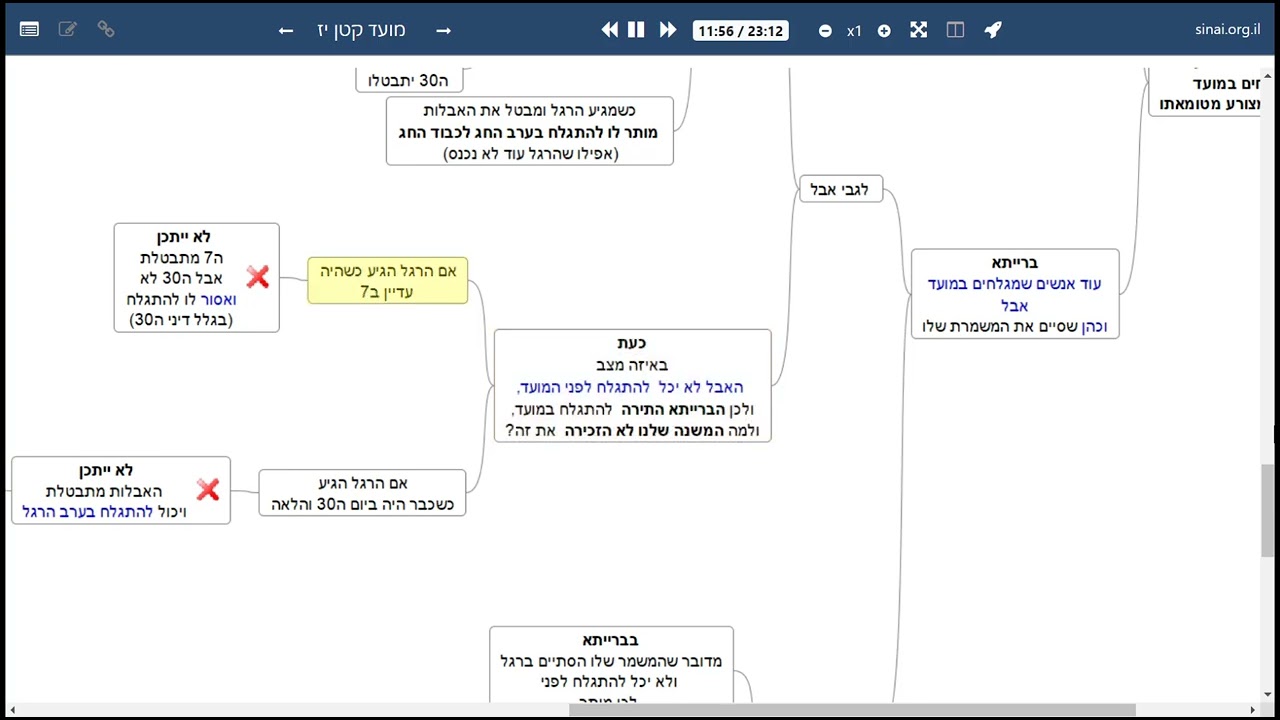The width and height of the screenshot is (1280, 720).
Task: Toggle the split-panel view icon
Action: point(955,30)
